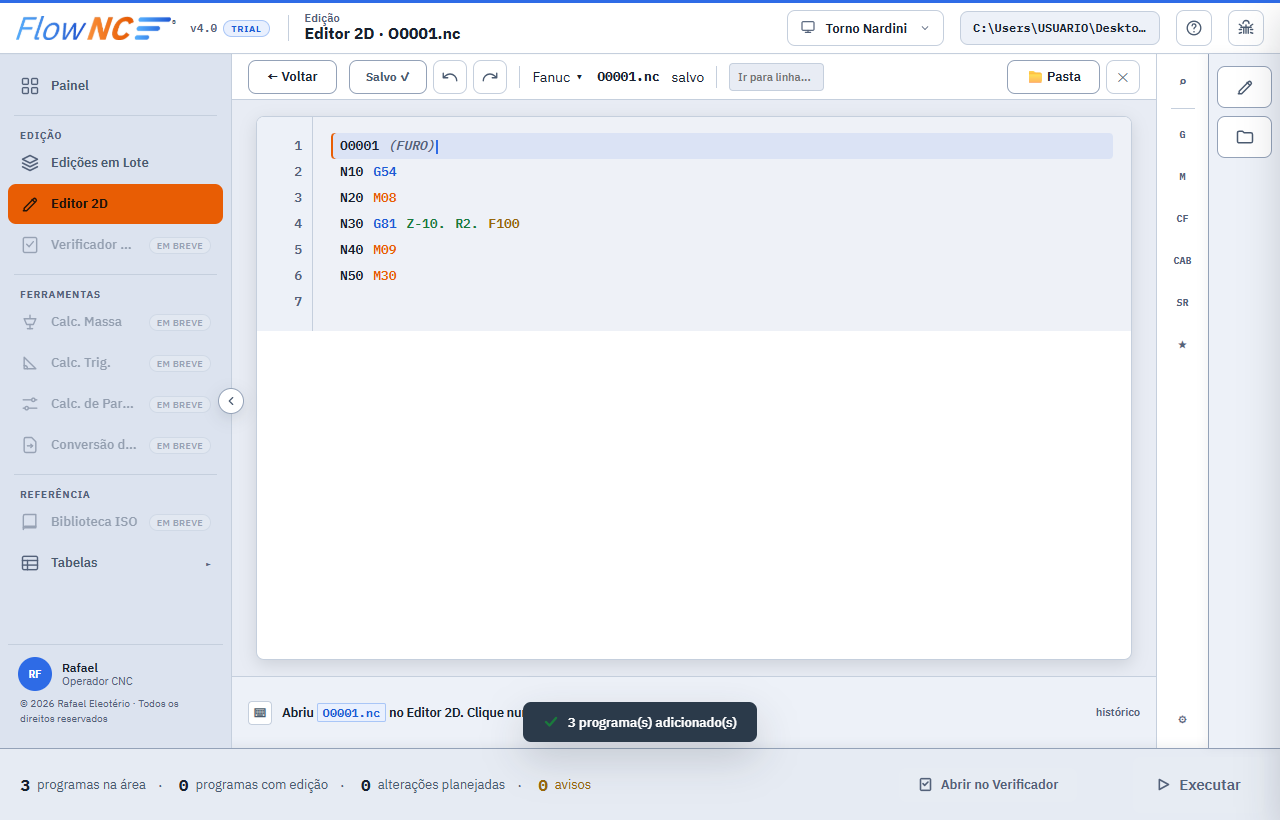Expand the Tabelas submenu
The image size is (1280, 820).
(x=115, y=563)
